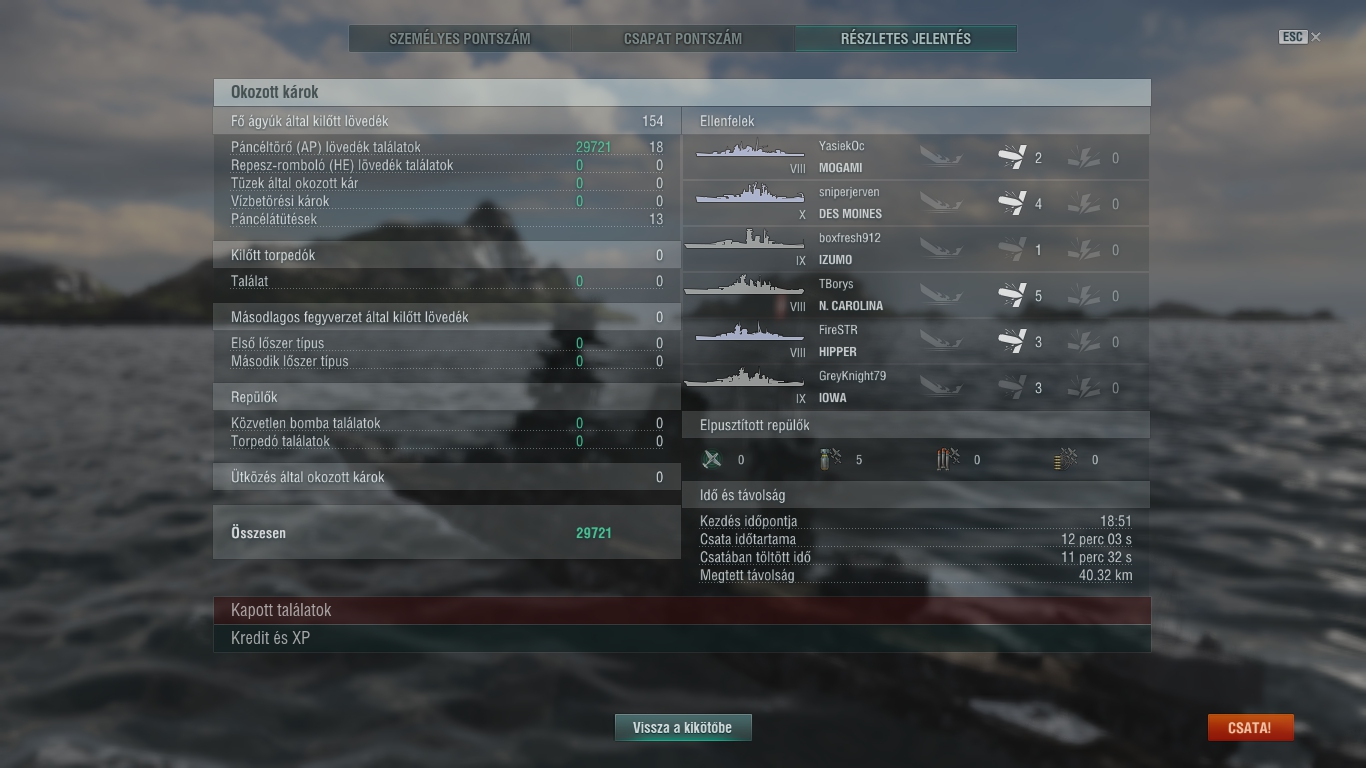
Task: Click Vissza a kikötőbe button
Action: coord(683,728)
